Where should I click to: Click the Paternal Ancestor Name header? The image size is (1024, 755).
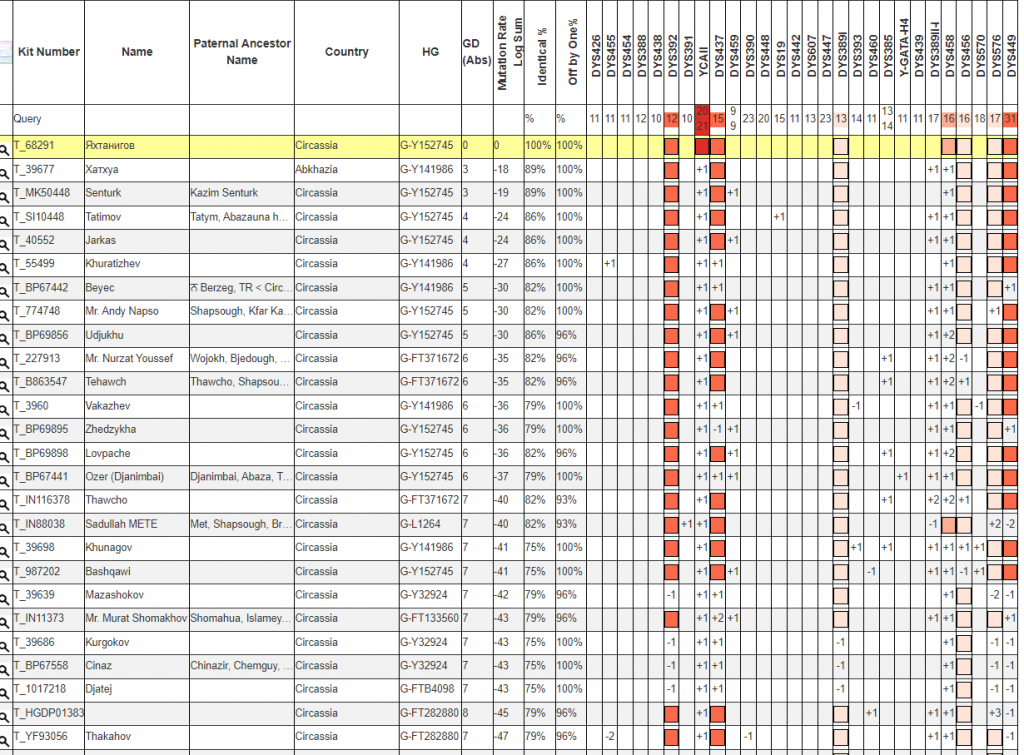(241, 52)
